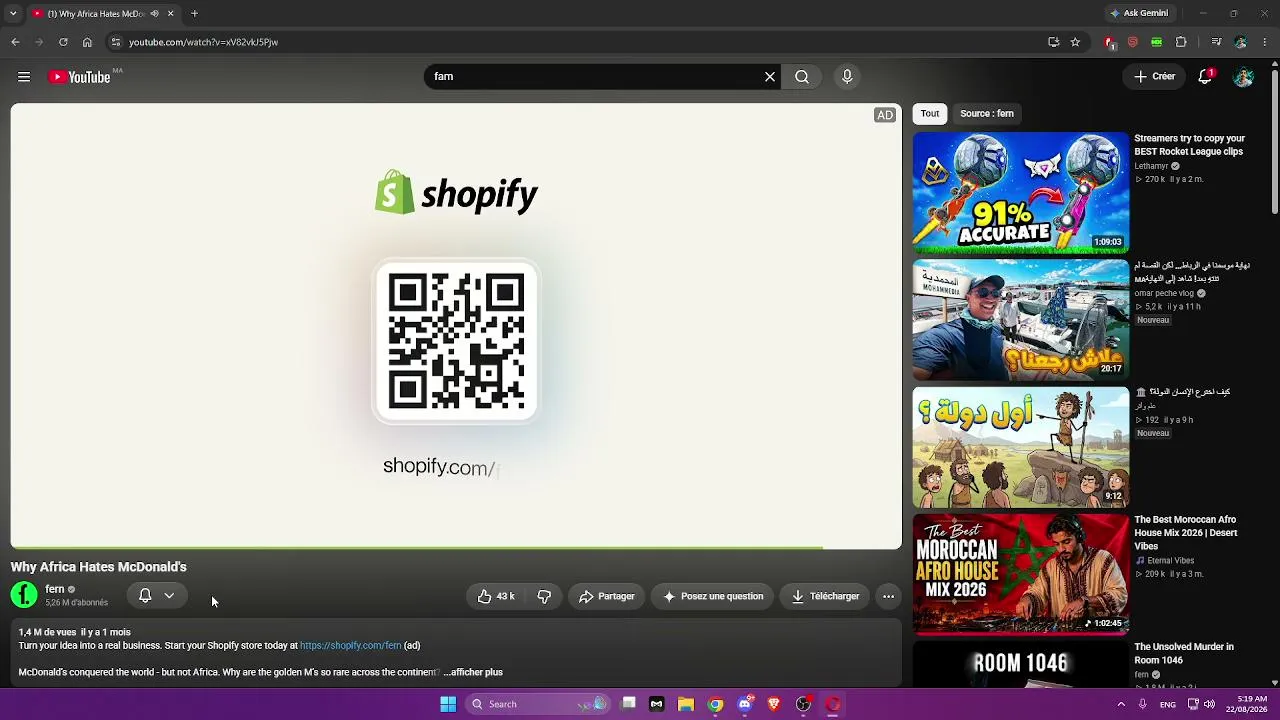1280x720 pixels.
Task: Open the YouTube guide hamburger menu
Action: tap(24, 77)
